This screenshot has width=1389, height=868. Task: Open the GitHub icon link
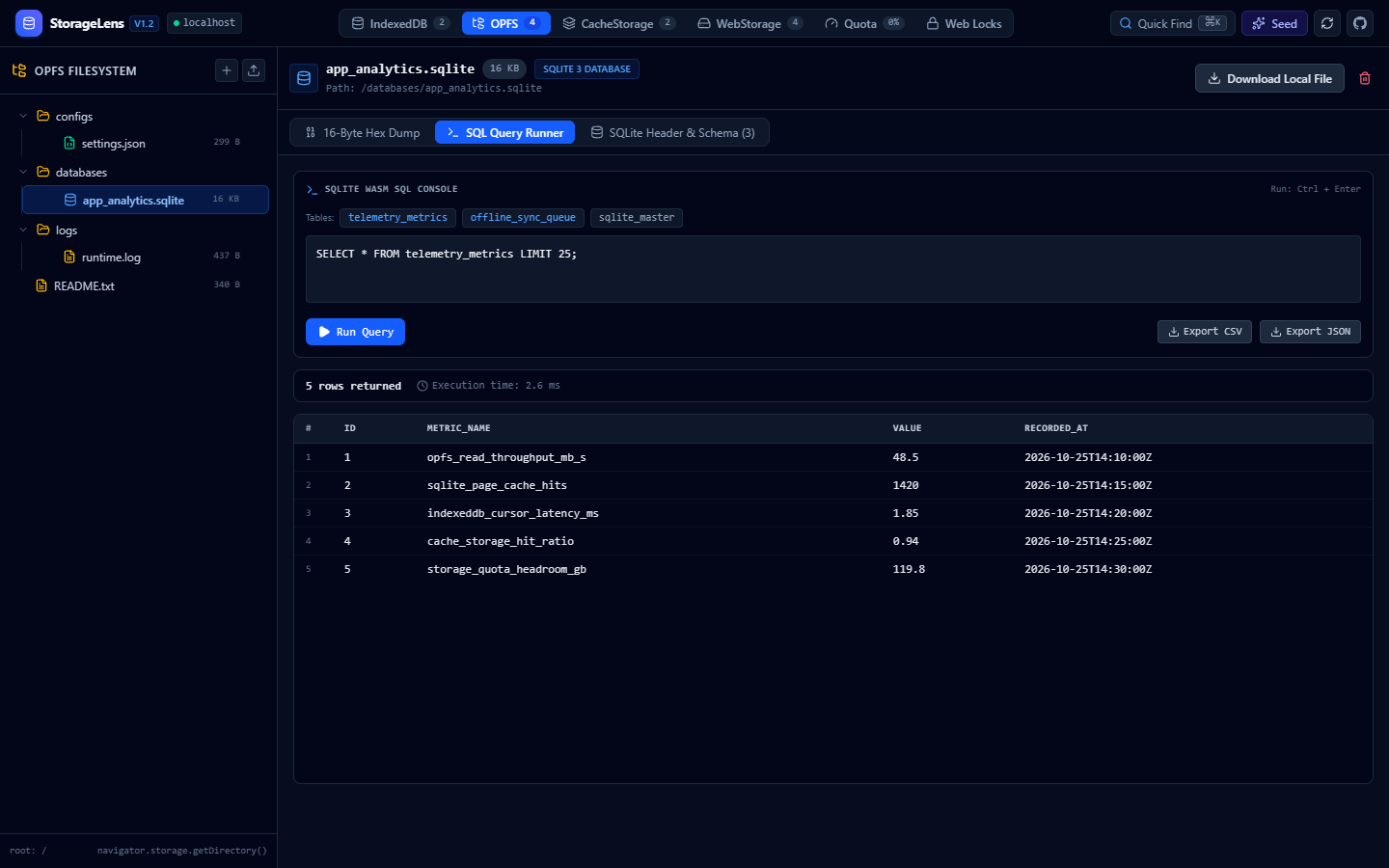[x=1360, y=23]
